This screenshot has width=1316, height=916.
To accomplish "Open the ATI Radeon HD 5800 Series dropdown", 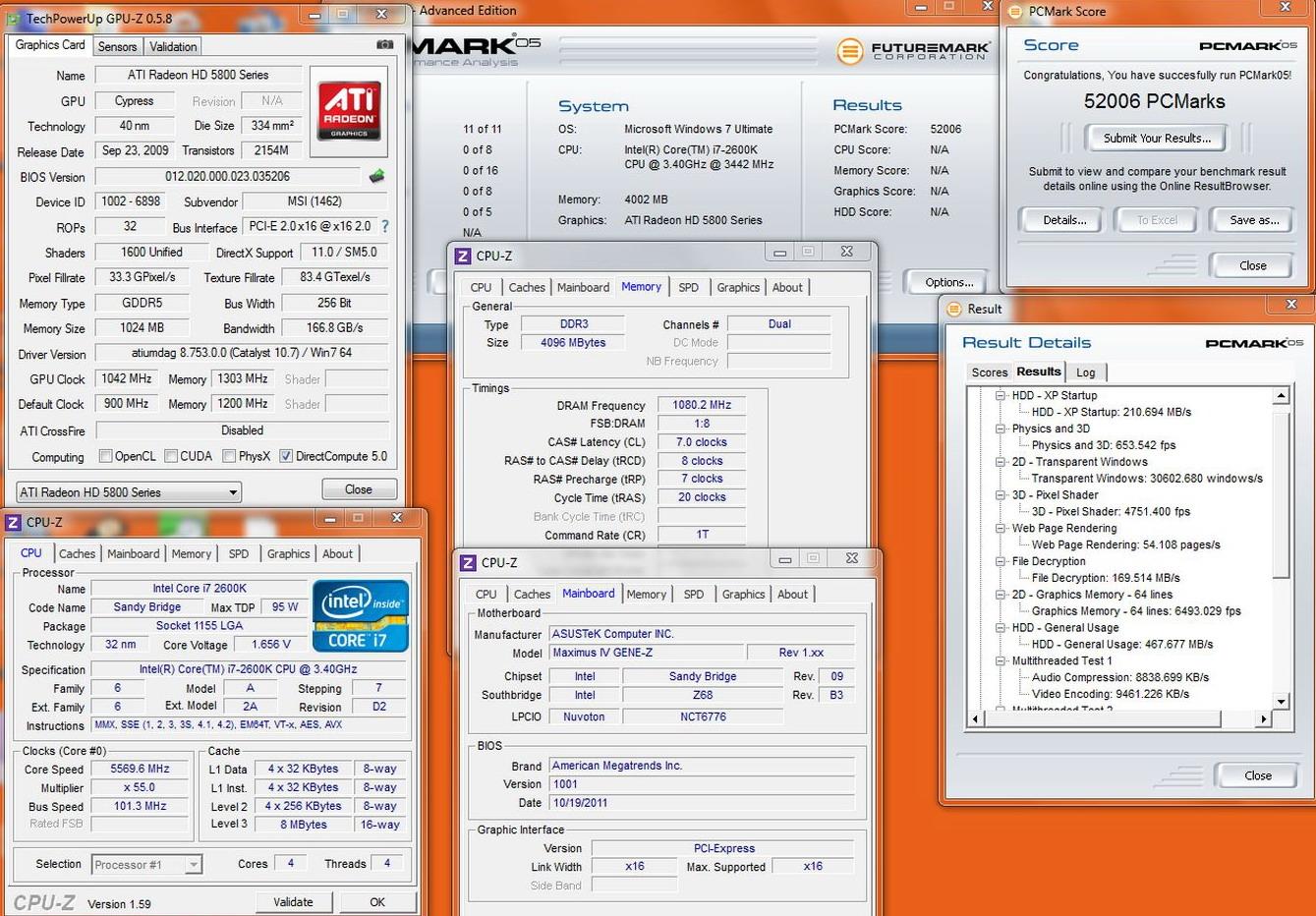I will coord(129,492).
